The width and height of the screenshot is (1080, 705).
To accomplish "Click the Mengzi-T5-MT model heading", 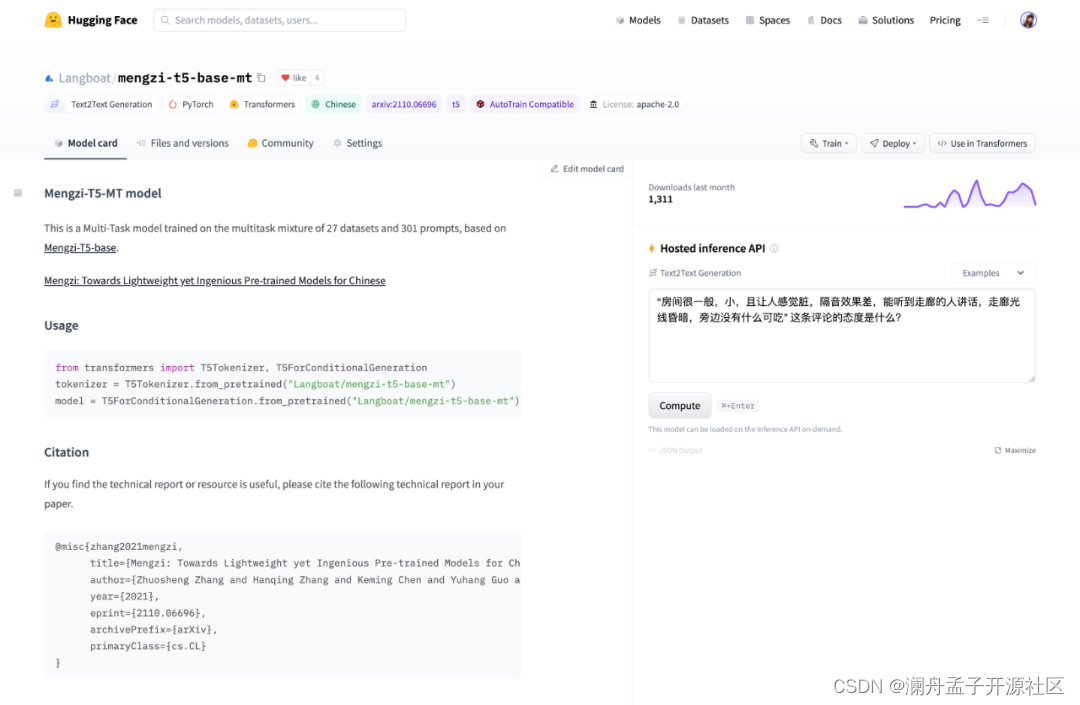I will [103, 193].
